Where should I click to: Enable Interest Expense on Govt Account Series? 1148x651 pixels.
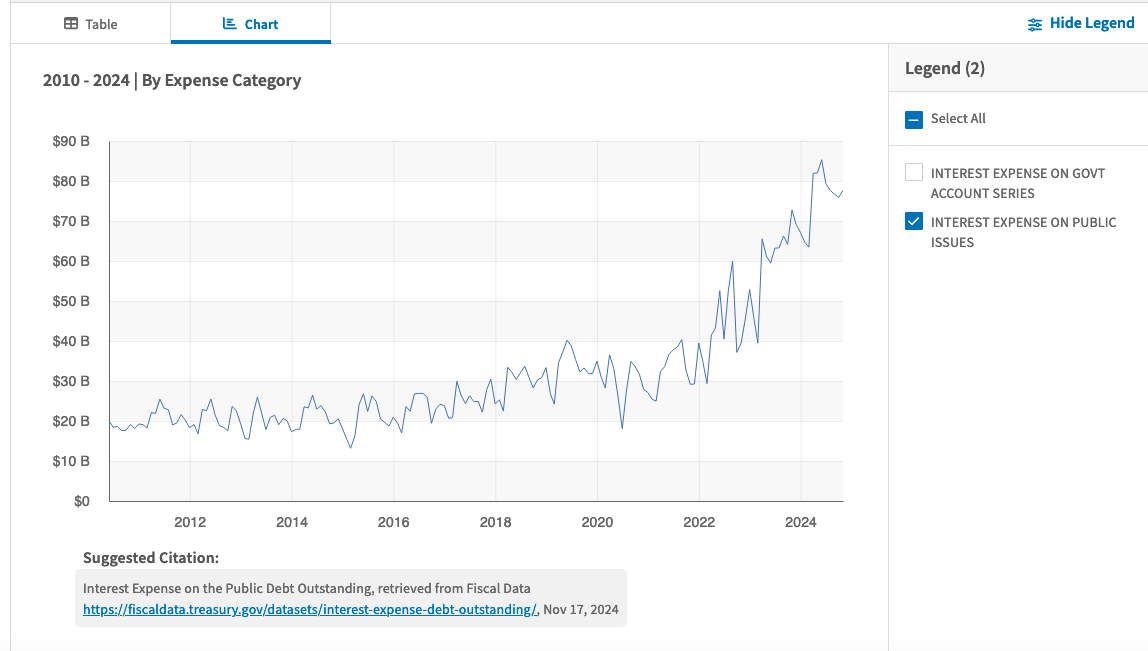point(914,172)
